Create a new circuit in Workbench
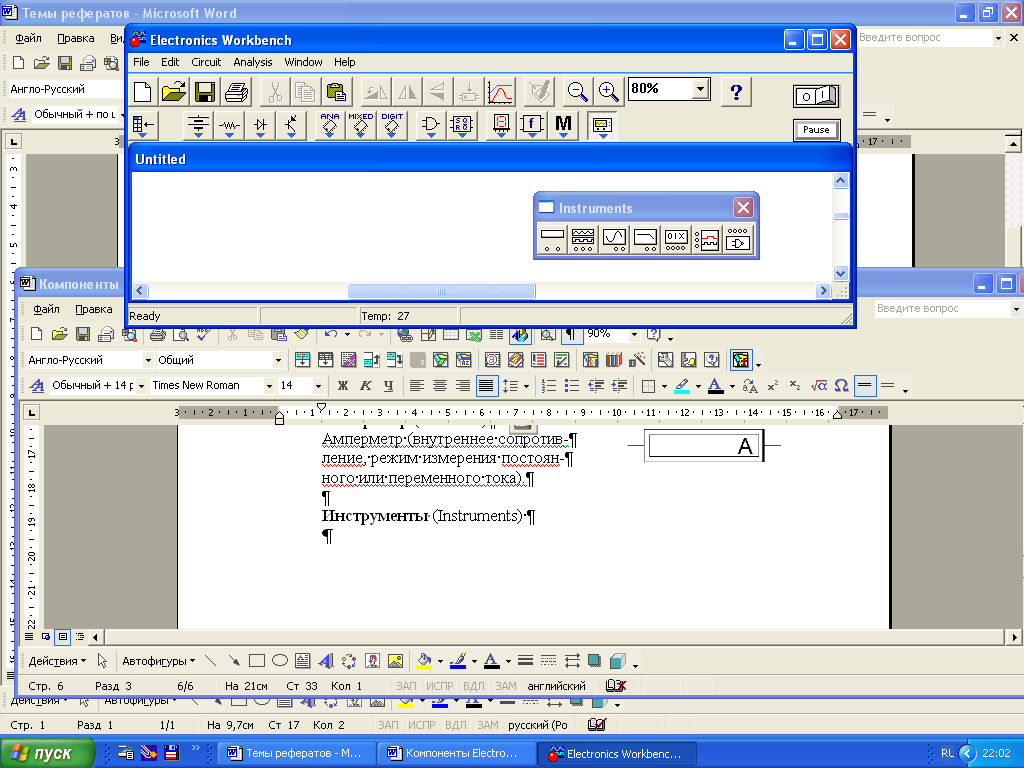 143,91
